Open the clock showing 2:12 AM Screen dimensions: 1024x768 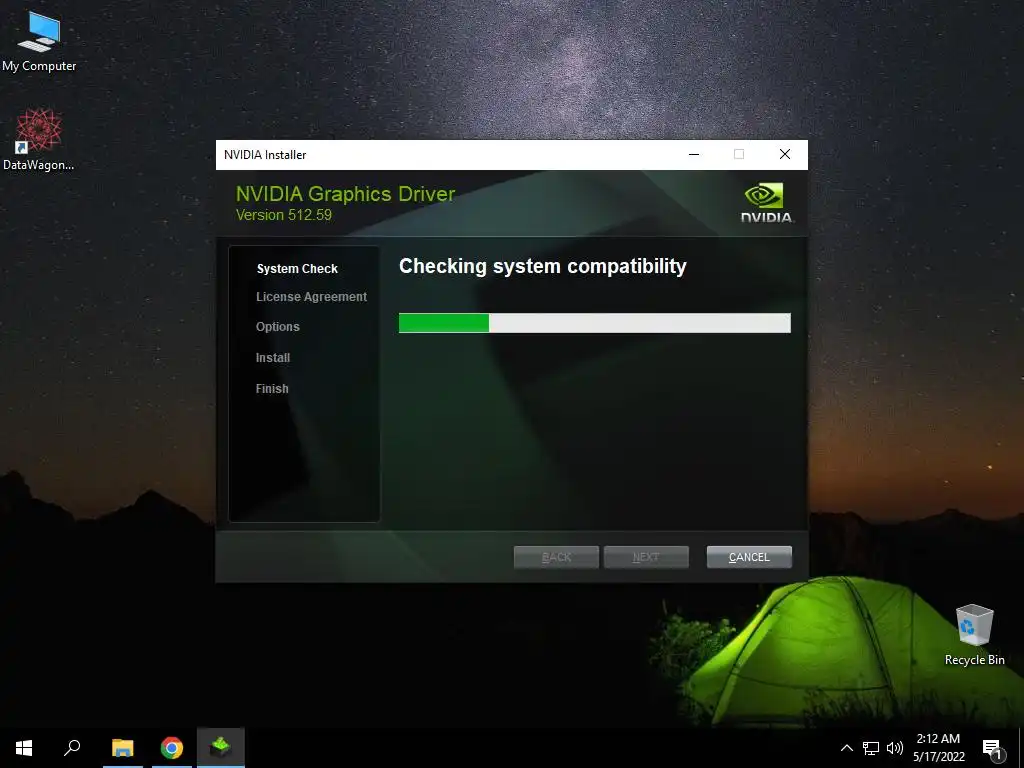[938, 748]
